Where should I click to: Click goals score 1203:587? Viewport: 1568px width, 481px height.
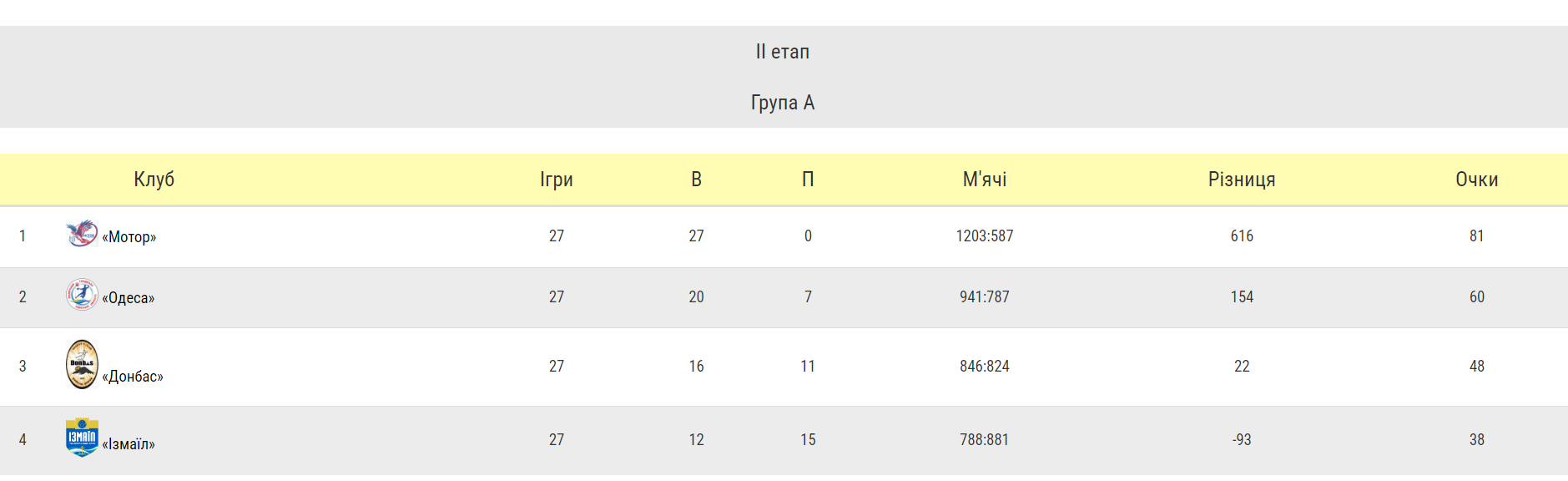985,236
